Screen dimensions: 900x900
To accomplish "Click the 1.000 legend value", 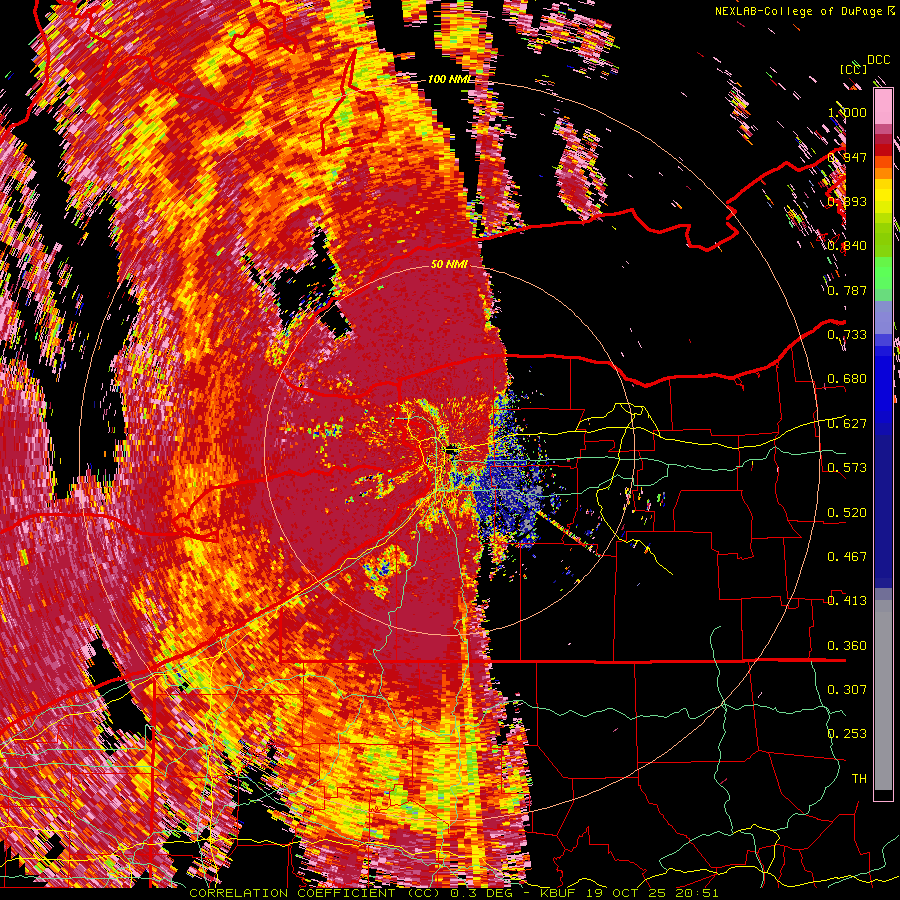I will pos(847,112).
